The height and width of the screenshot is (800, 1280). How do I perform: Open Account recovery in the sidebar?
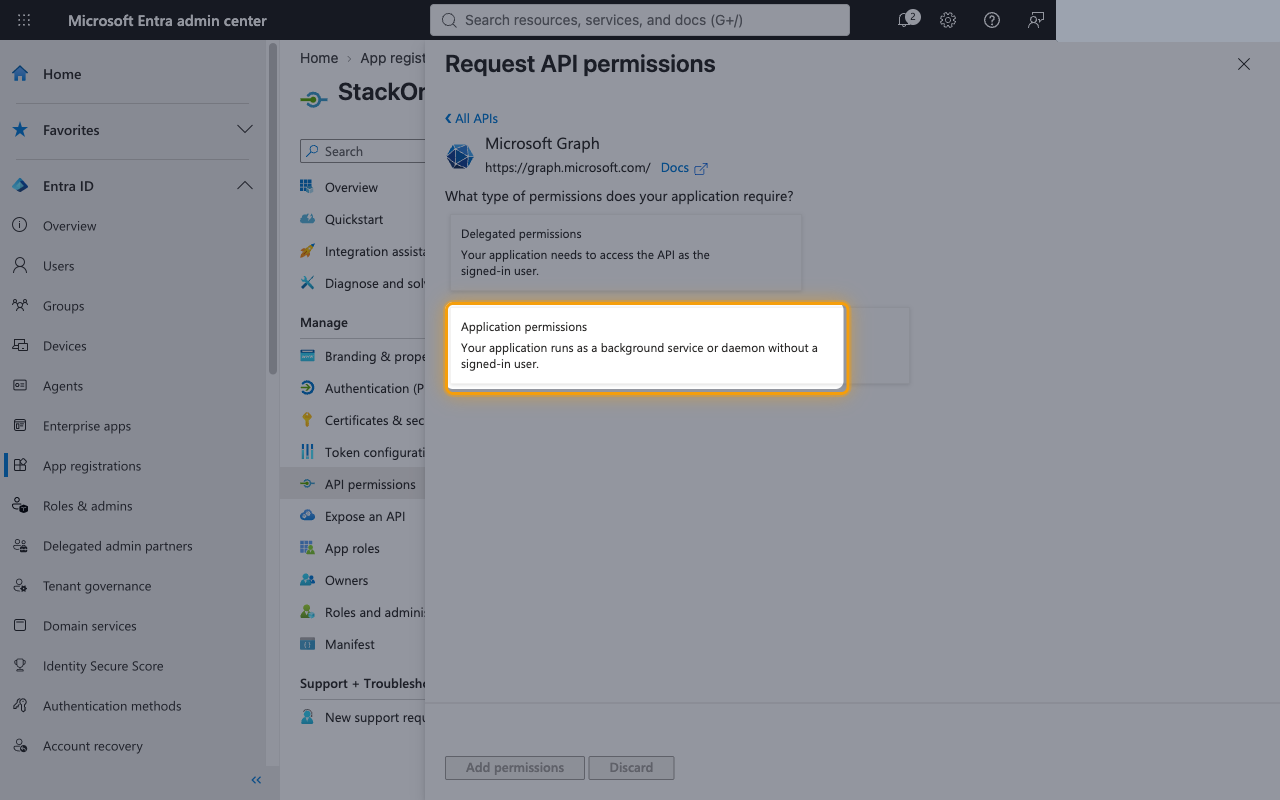coord(93,746)
